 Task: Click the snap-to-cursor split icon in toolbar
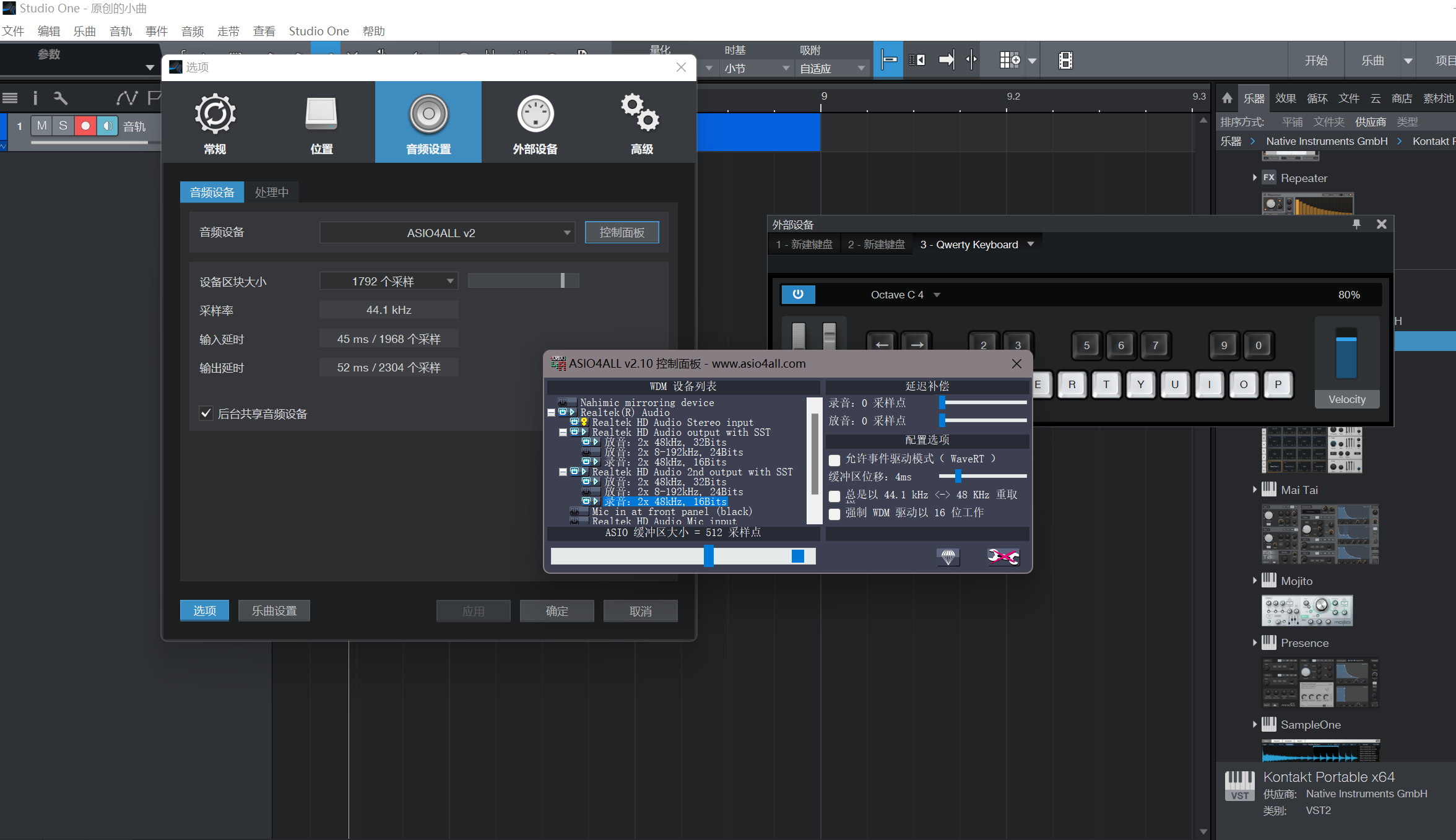[x=972, y=60]
